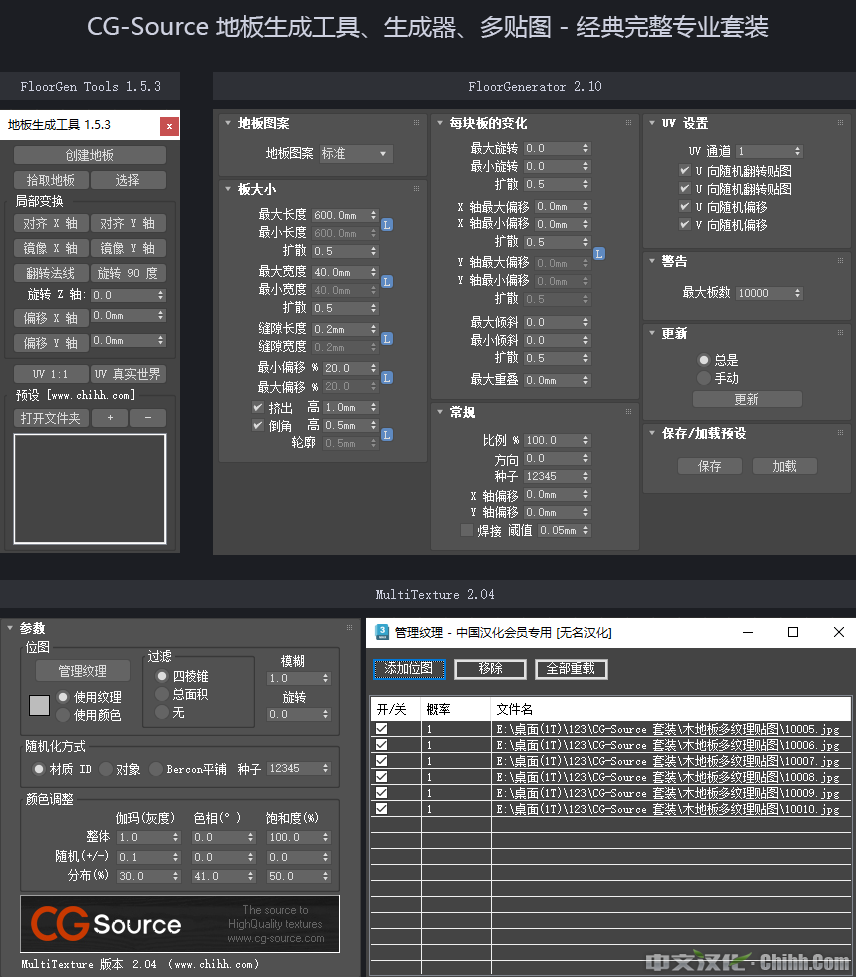Collapse the 参数 rollout in MultiTexture
The image size is (856, 977).
pyautogui.click(x=12, y=628)
